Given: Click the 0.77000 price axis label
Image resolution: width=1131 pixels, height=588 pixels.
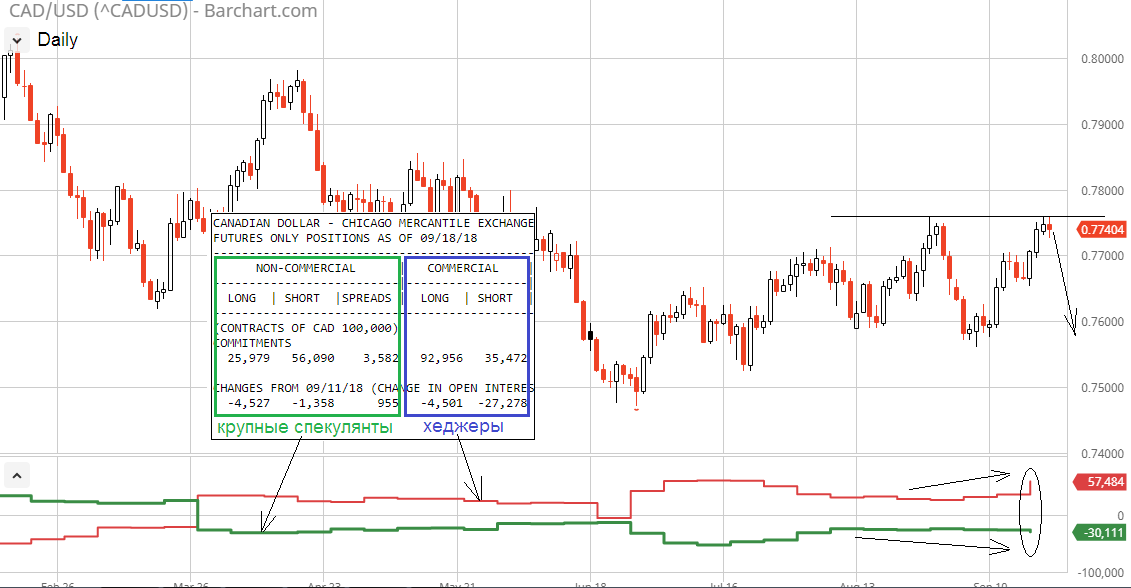Looking at the screenshot, I should tap(1101, 256).
